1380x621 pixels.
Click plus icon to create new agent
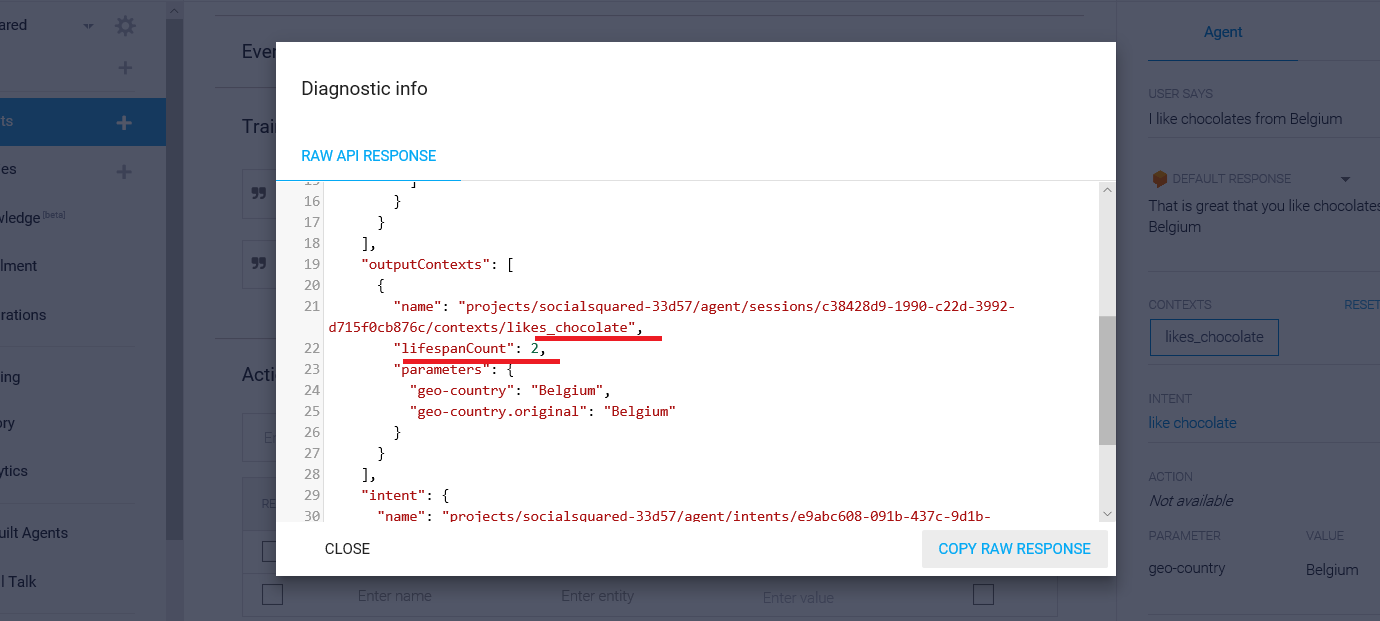pos(125,68)
